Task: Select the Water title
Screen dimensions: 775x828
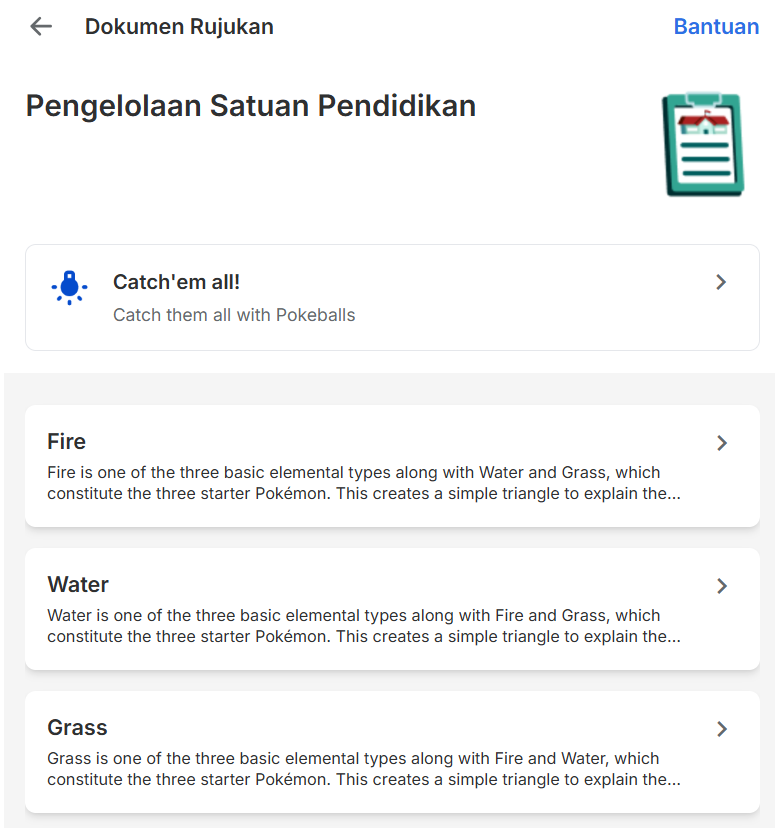Action: tap(78, 584)
